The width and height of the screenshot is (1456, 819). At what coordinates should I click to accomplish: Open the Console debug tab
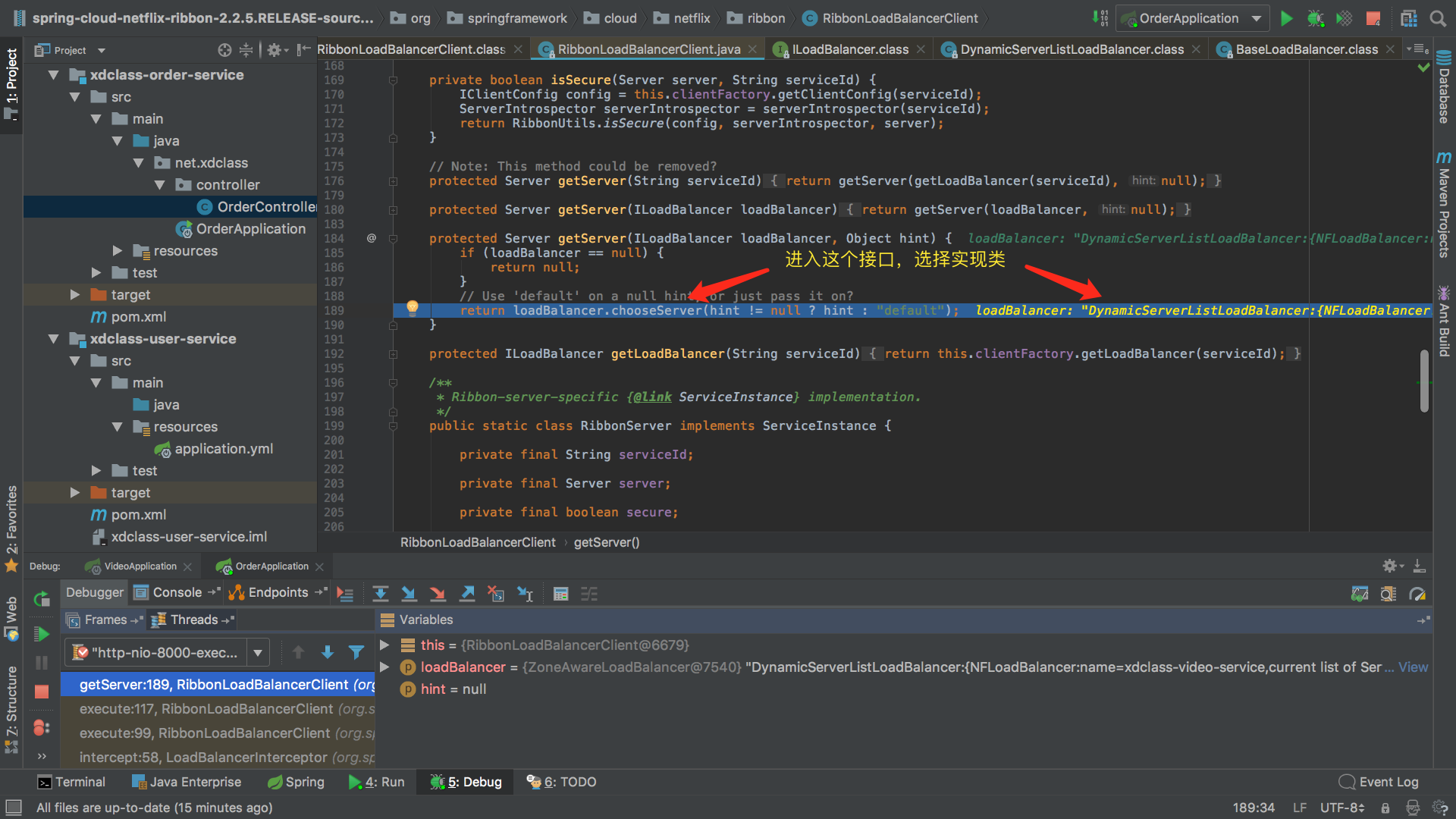pos(177,593)
